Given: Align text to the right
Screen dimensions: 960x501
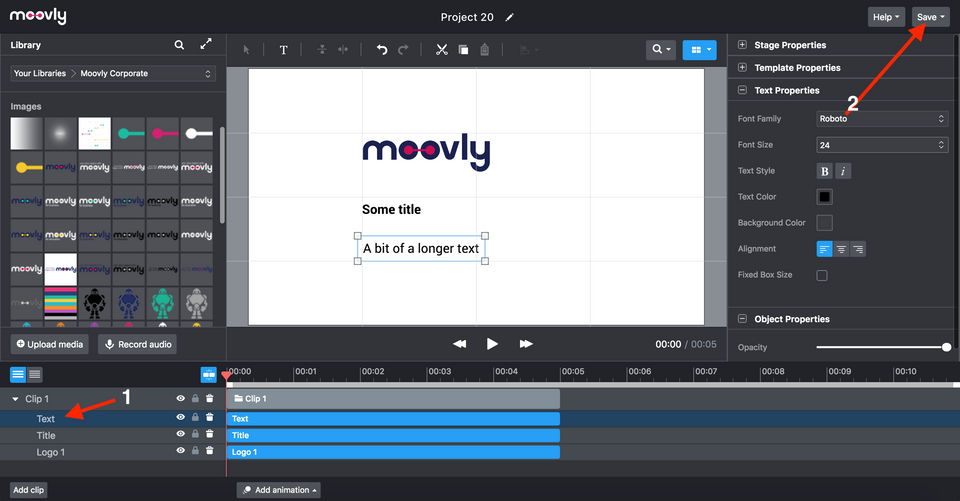Looking at the screenshot, I should click(858, 249).
